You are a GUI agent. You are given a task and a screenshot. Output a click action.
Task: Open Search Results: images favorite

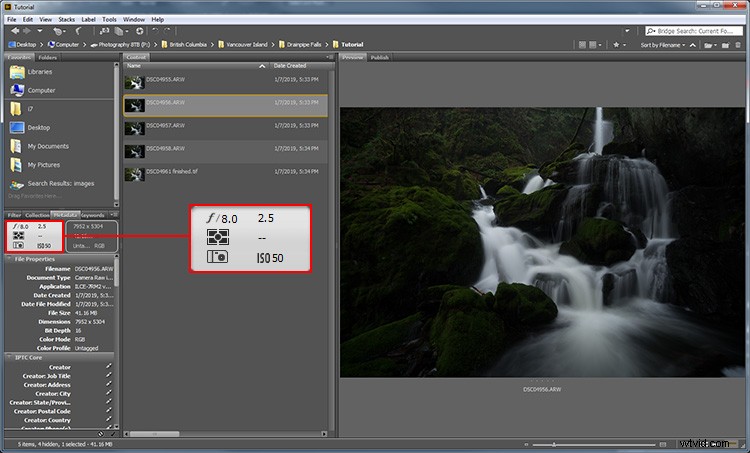pos(52,184)
